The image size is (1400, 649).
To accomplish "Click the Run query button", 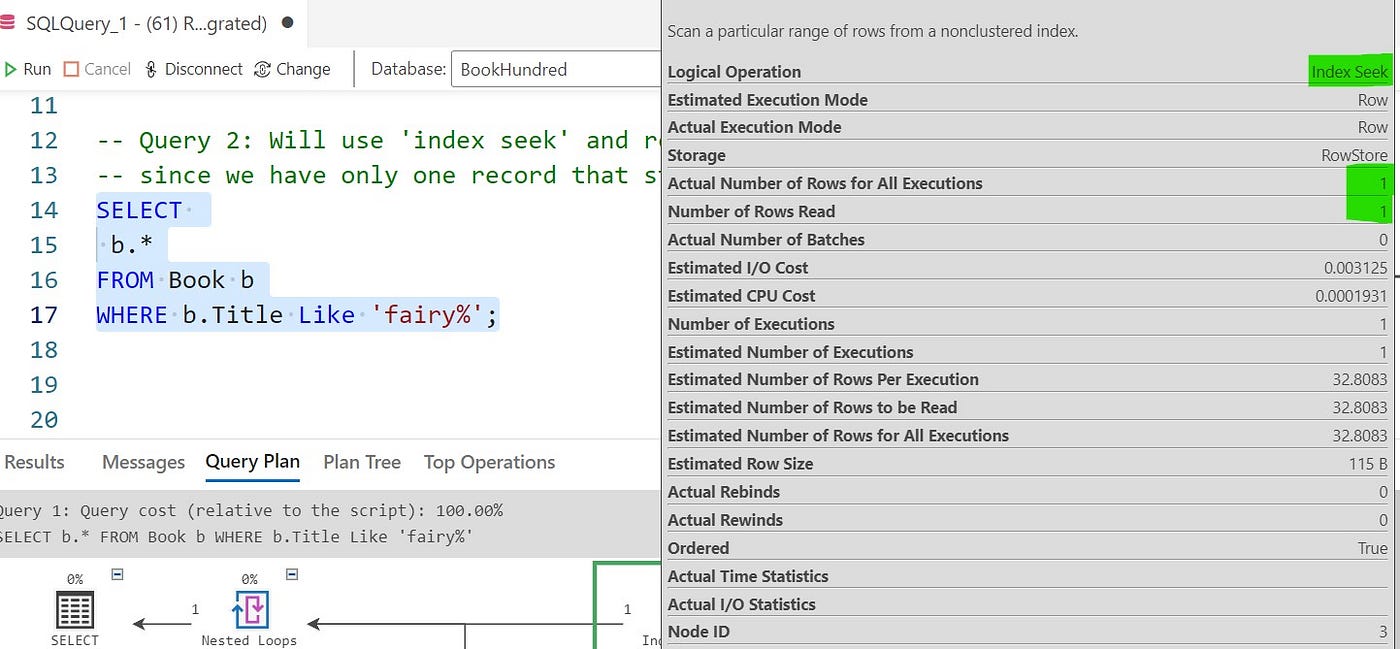I will (x=27, y=69).
